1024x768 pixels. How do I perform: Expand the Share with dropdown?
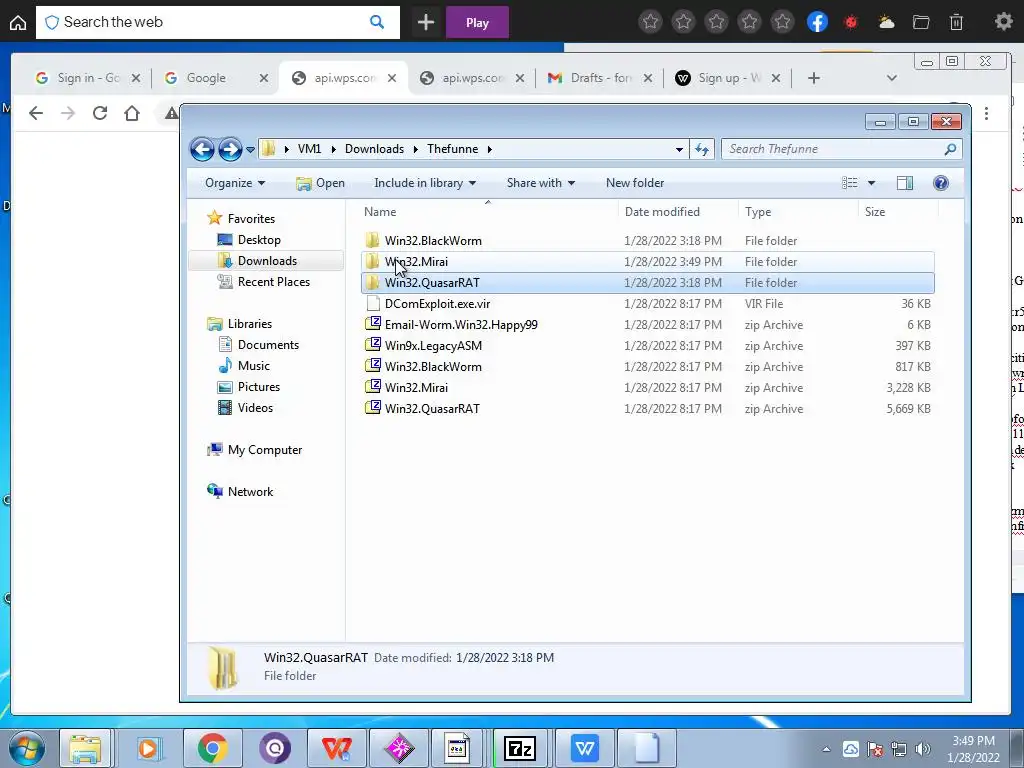point(541,183)
